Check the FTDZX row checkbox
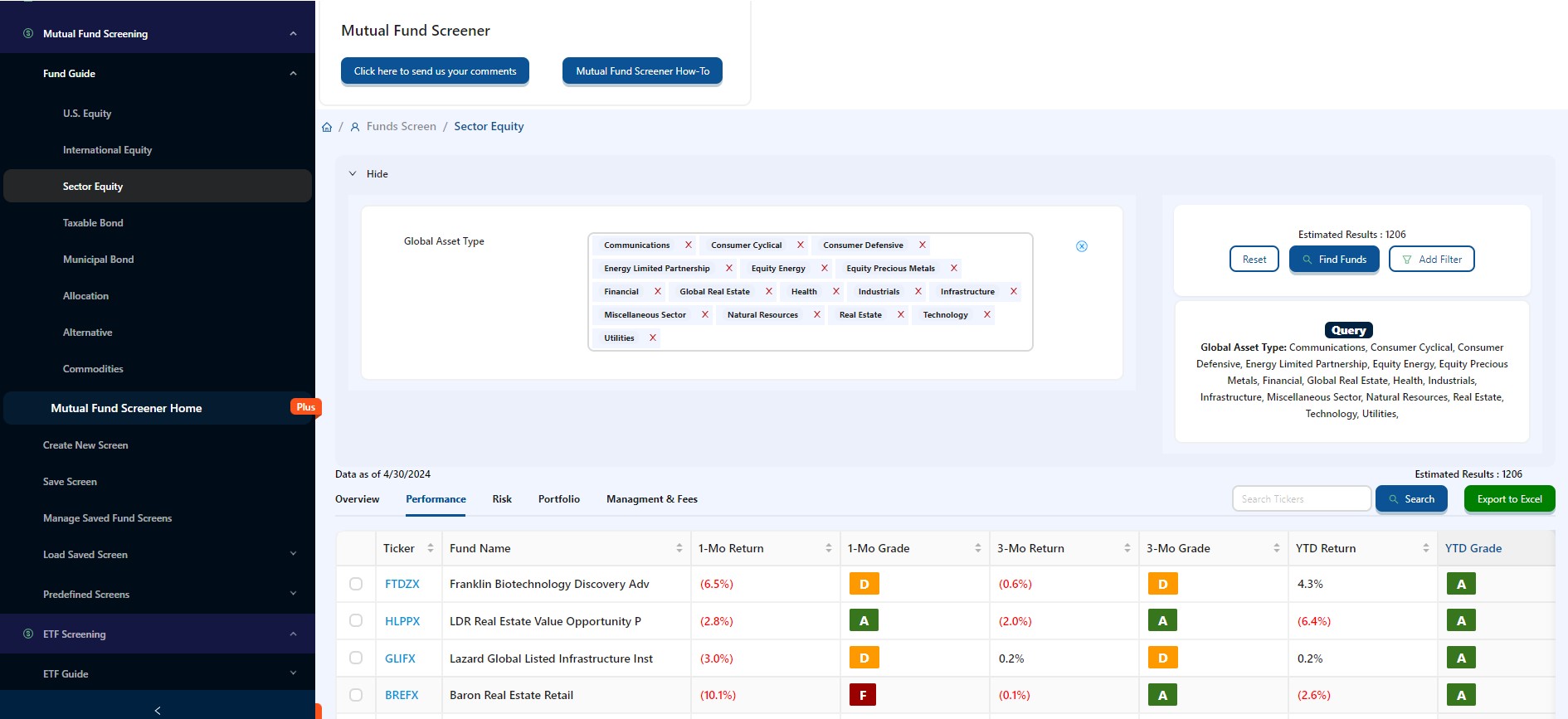Screen dimensions: 1568x719 [356, 584]
